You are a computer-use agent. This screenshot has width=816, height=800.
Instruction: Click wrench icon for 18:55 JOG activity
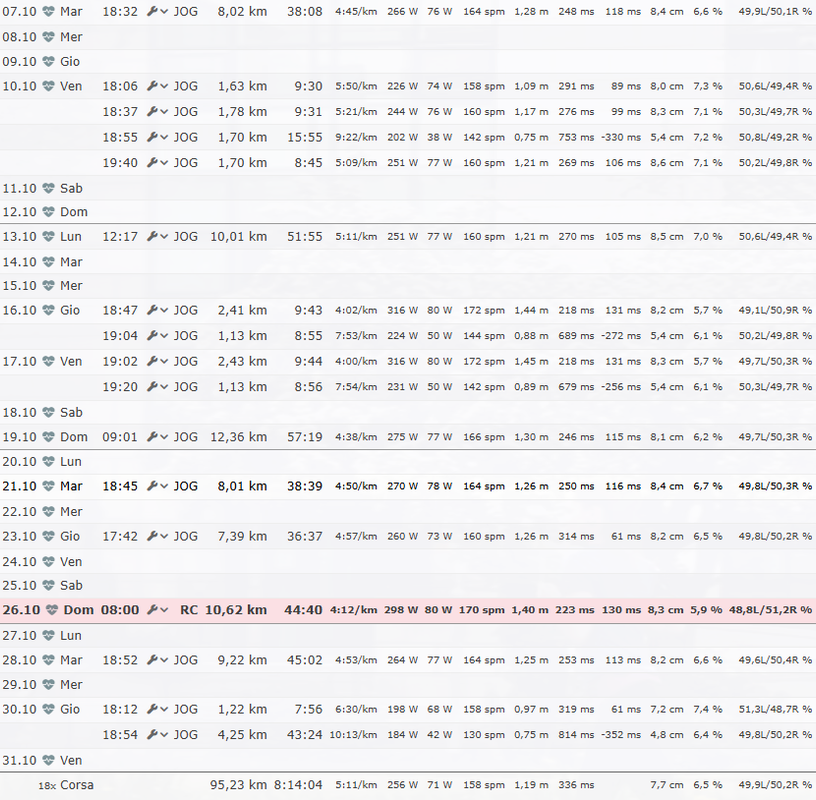click(x=152, y=137)
